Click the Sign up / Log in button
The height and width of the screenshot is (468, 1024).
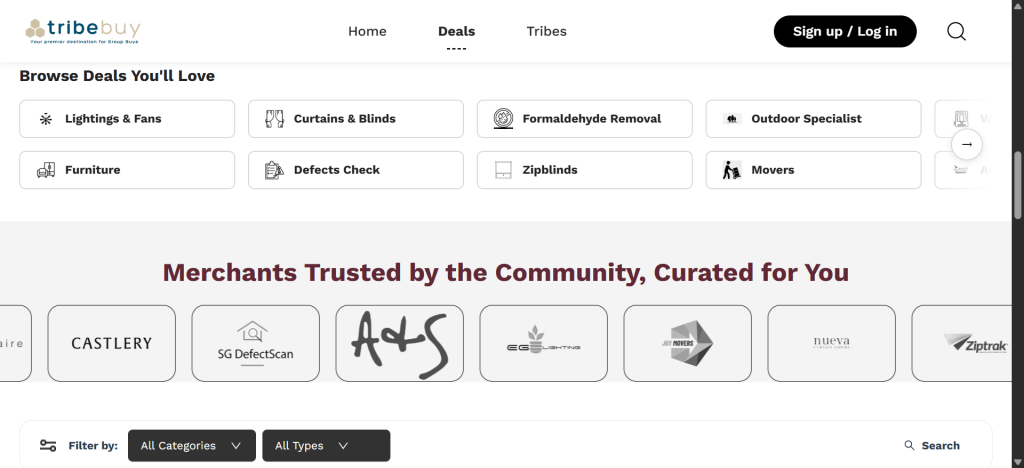point(845,31)
